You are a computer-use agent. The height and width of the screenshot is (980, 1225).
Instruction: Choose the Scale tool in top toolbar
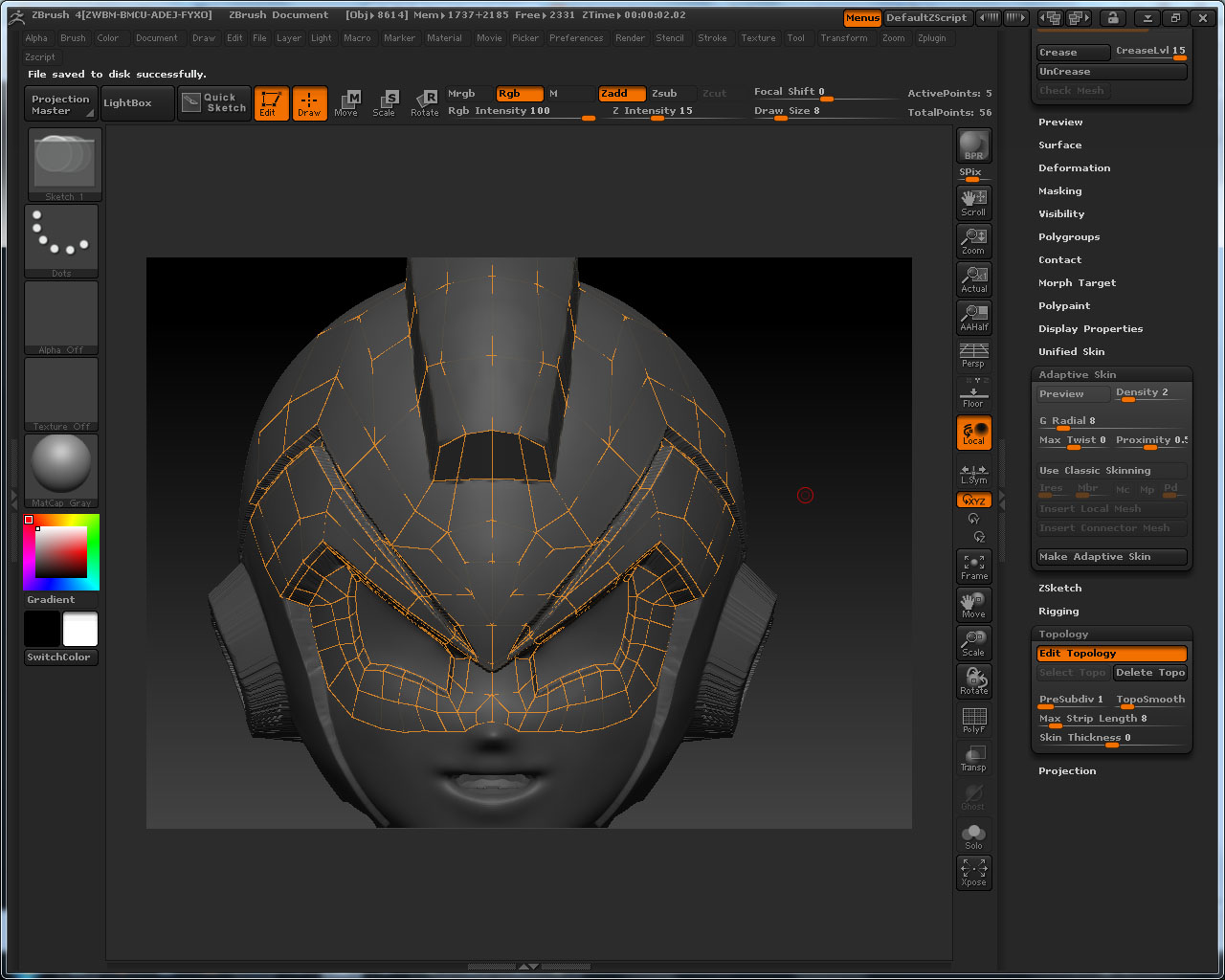point(385,103)
